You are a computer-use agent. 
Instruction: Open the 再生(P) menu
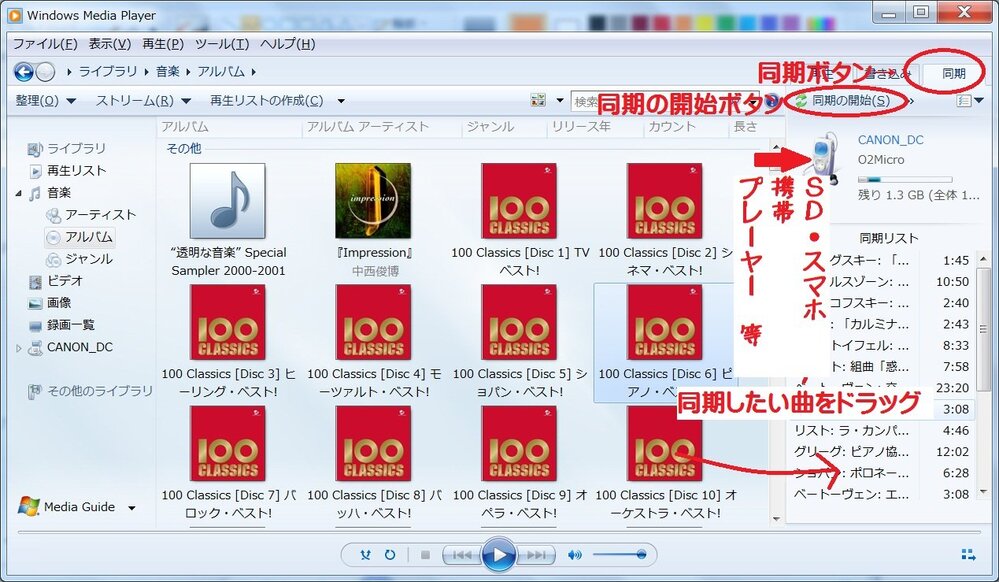[163, 44]
